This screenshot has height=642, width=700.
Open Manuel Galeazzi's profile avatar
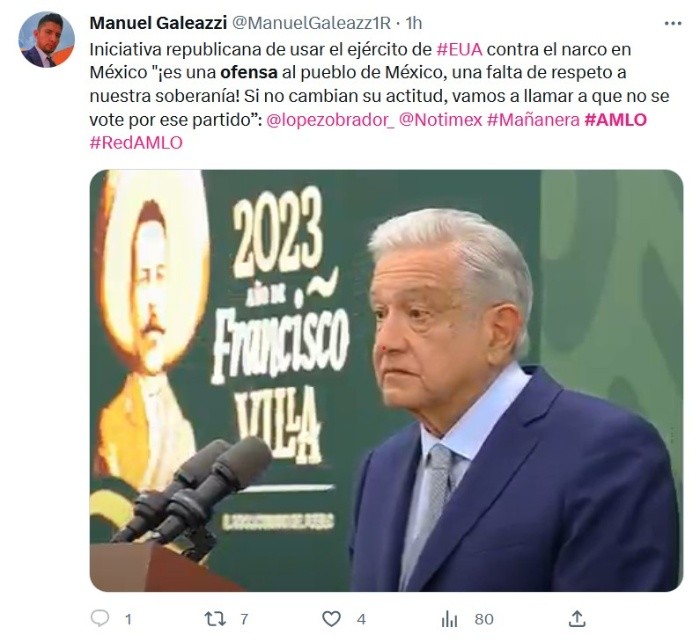pos(46,40)
